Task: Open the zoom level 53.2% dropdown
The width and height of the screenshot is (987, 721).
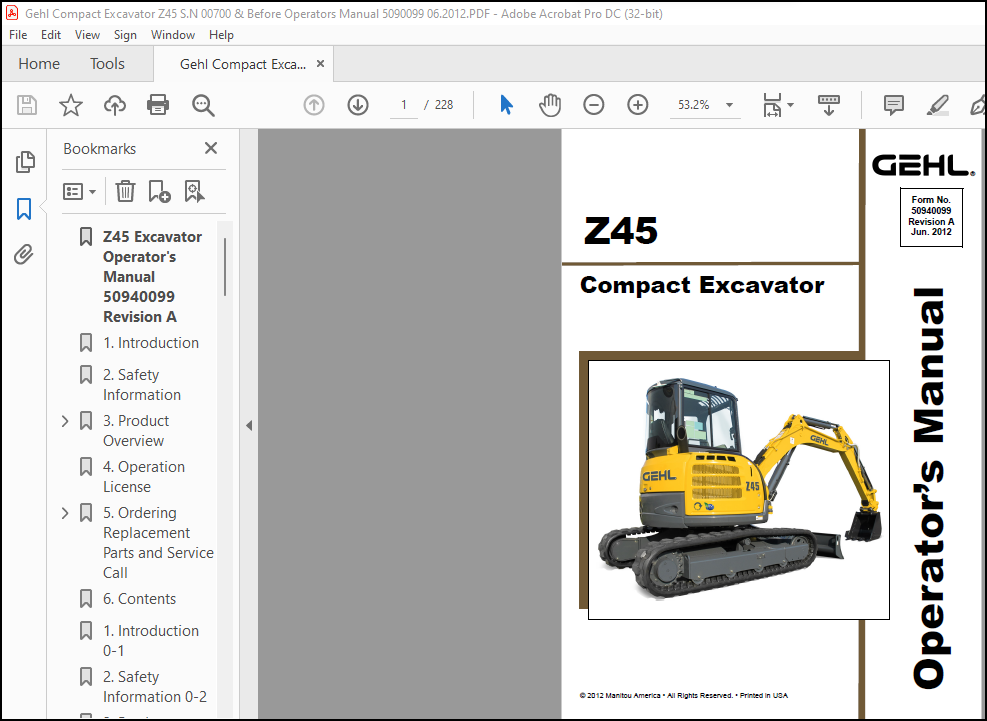Action: pyautogui.click(x=729, y=105)
